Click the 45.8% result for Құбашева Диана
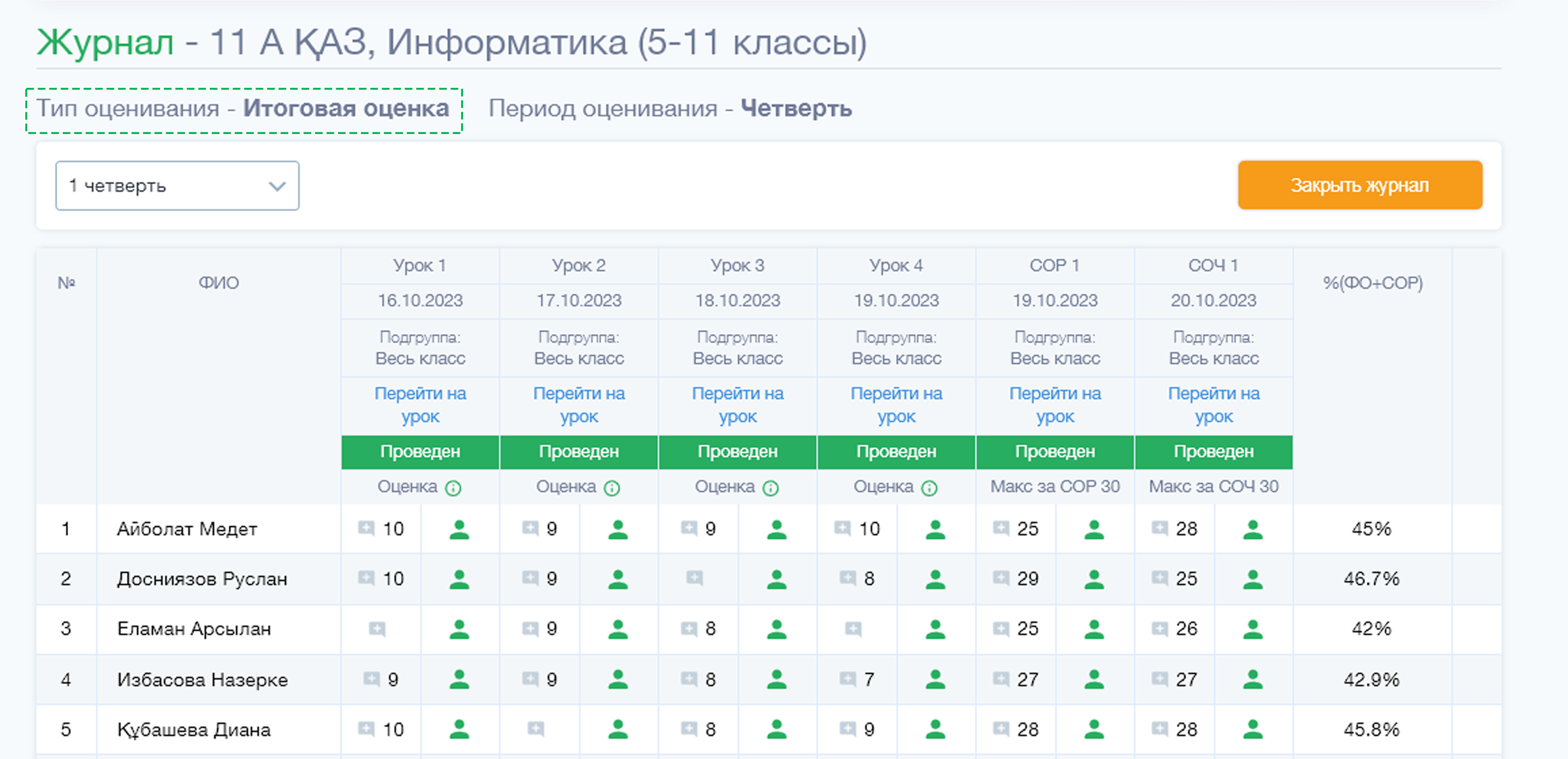Viewport: 1568px width, 759px height. point(1372,730)
